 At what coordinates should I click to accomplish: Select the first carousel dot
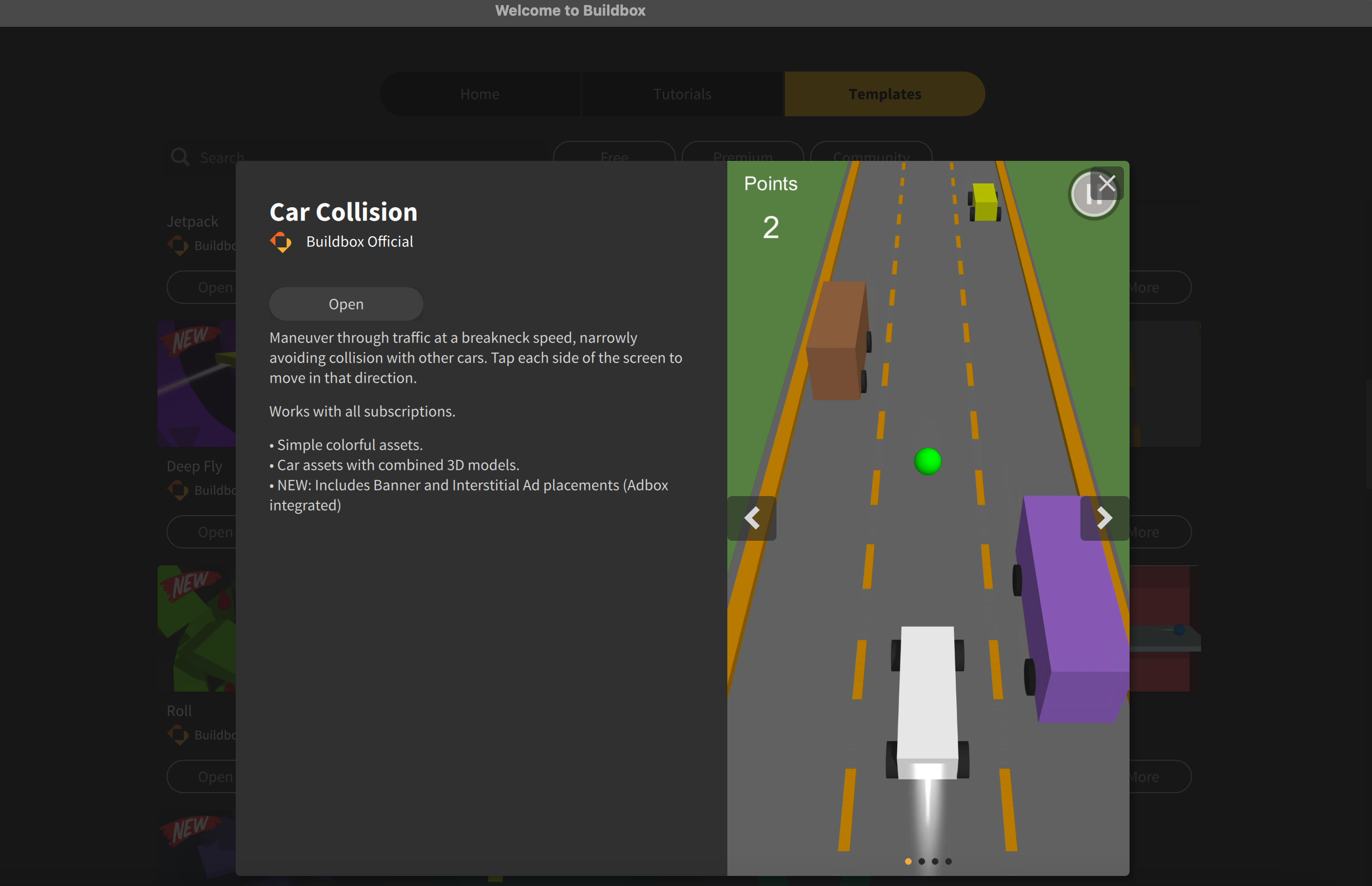(908, 861)
